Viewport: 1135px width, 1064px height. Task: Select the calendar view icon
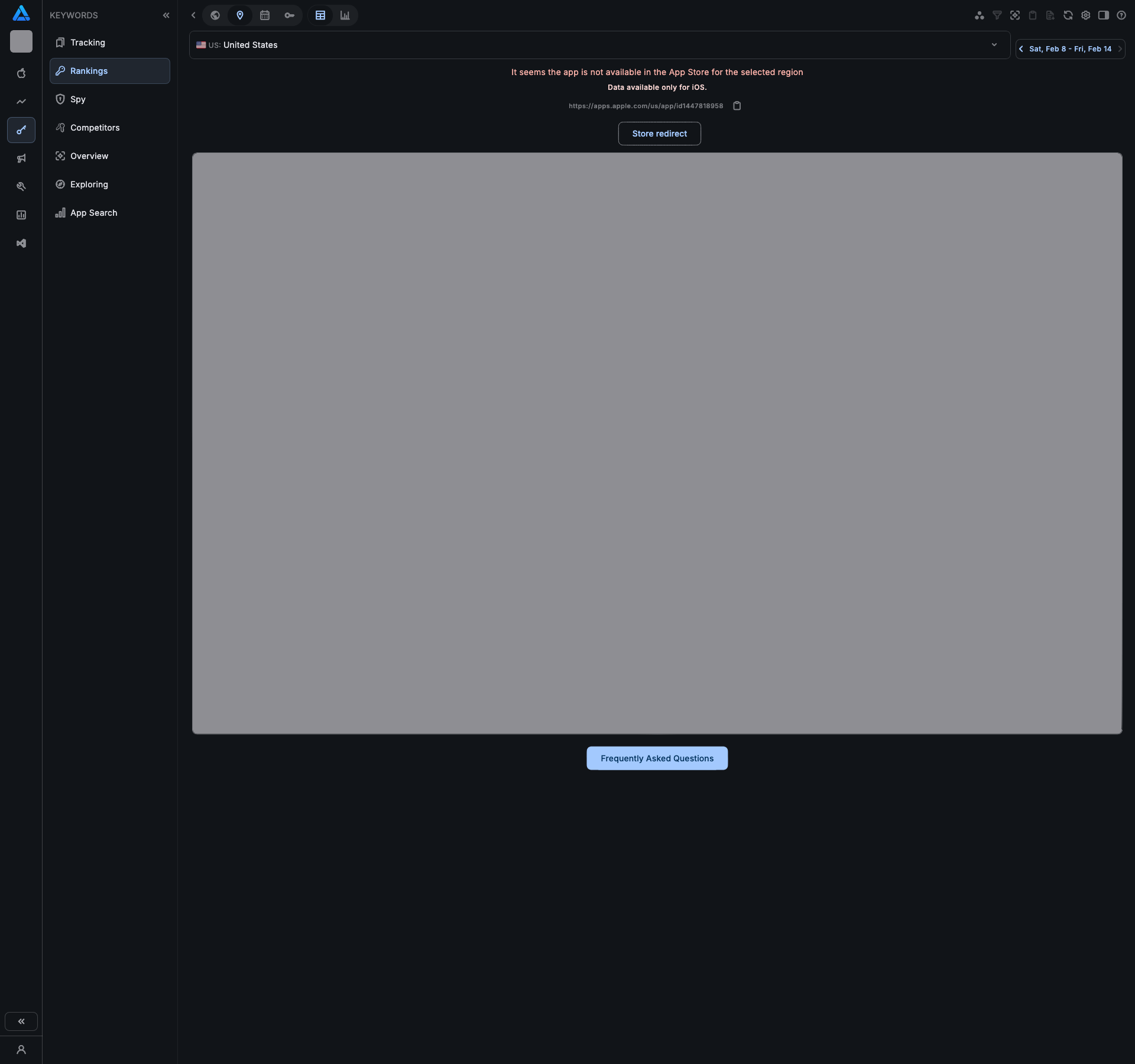point(265,15)
